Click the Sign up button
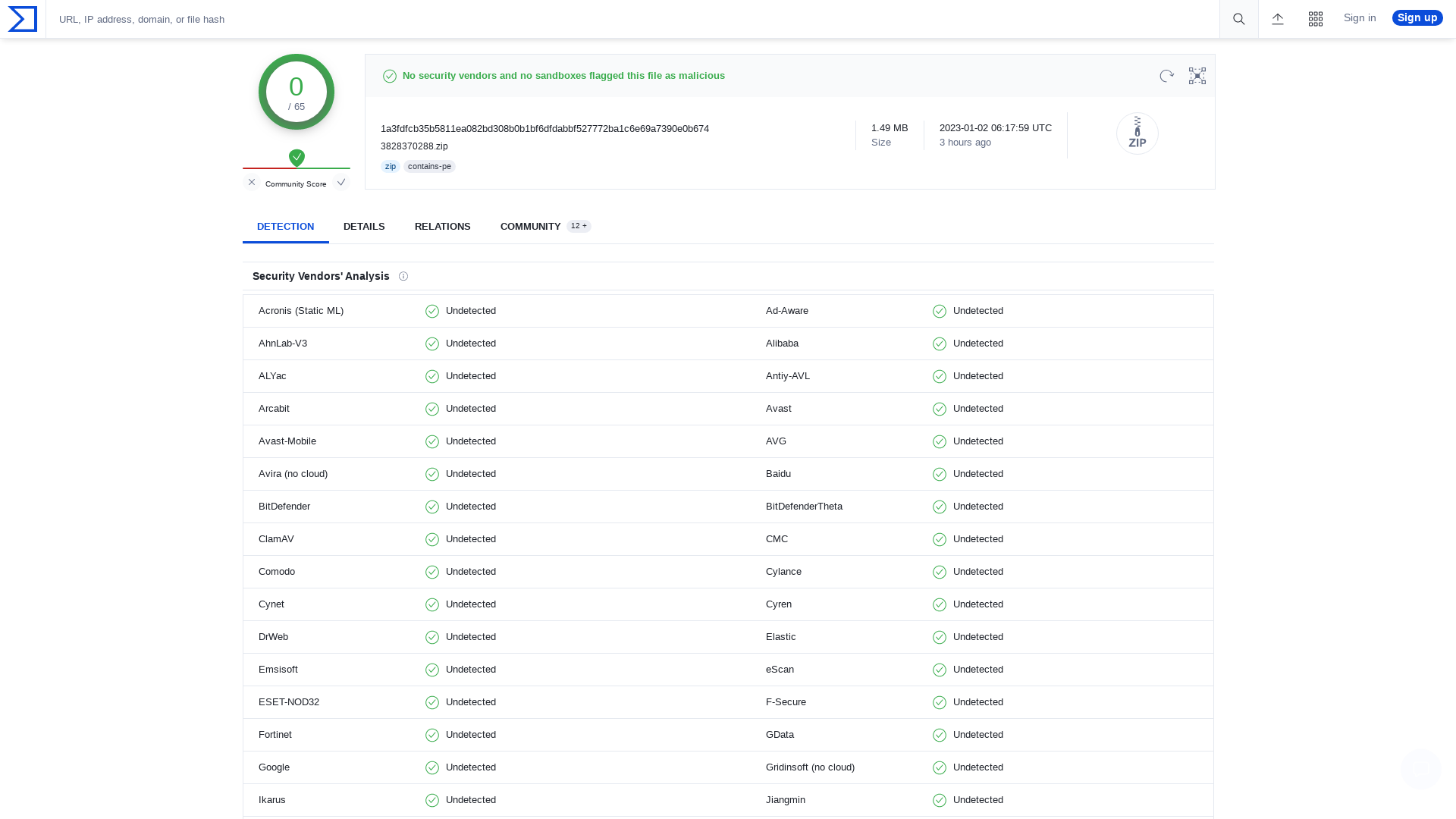This screenshot has width=1456, height=819. (x=1417, y=17)
